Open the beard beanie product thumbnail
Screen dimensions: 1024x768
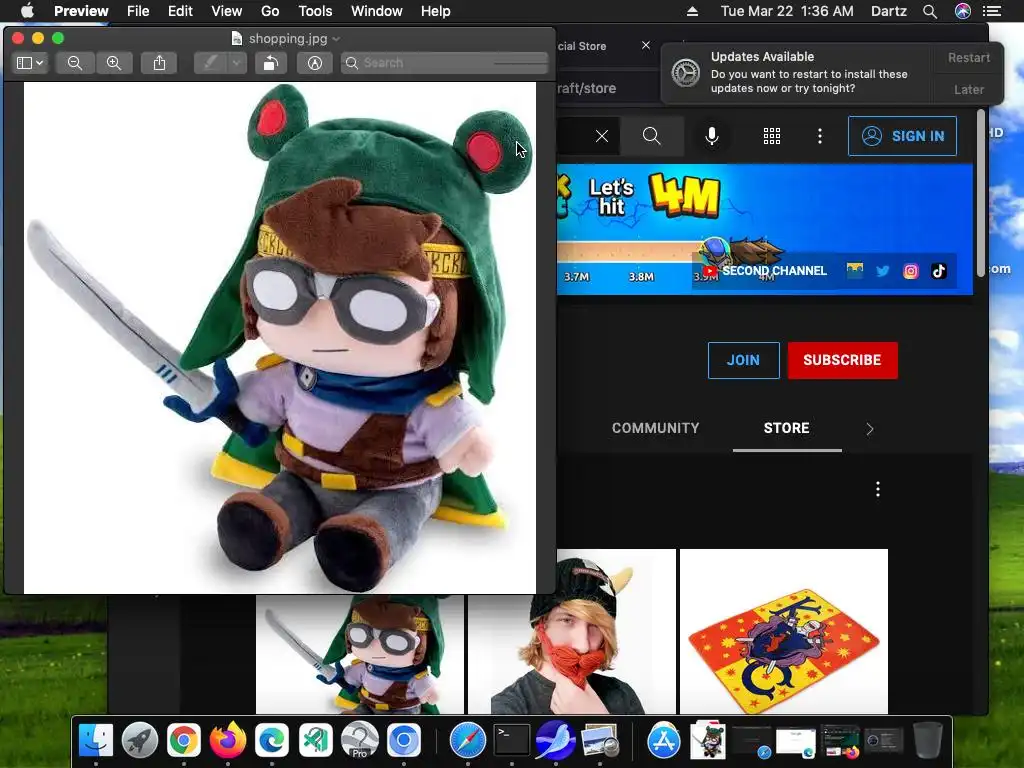coord(571,632)
